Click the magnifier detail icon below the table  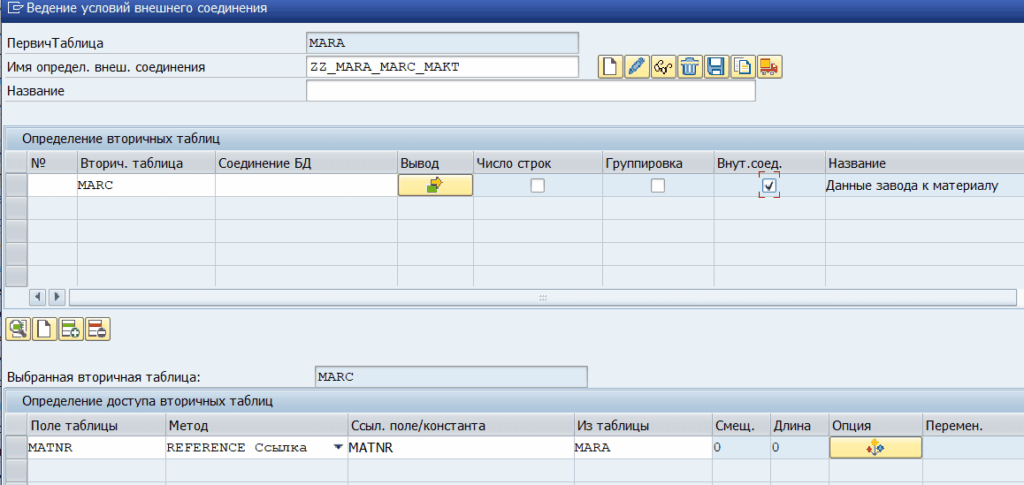[17, 329]
